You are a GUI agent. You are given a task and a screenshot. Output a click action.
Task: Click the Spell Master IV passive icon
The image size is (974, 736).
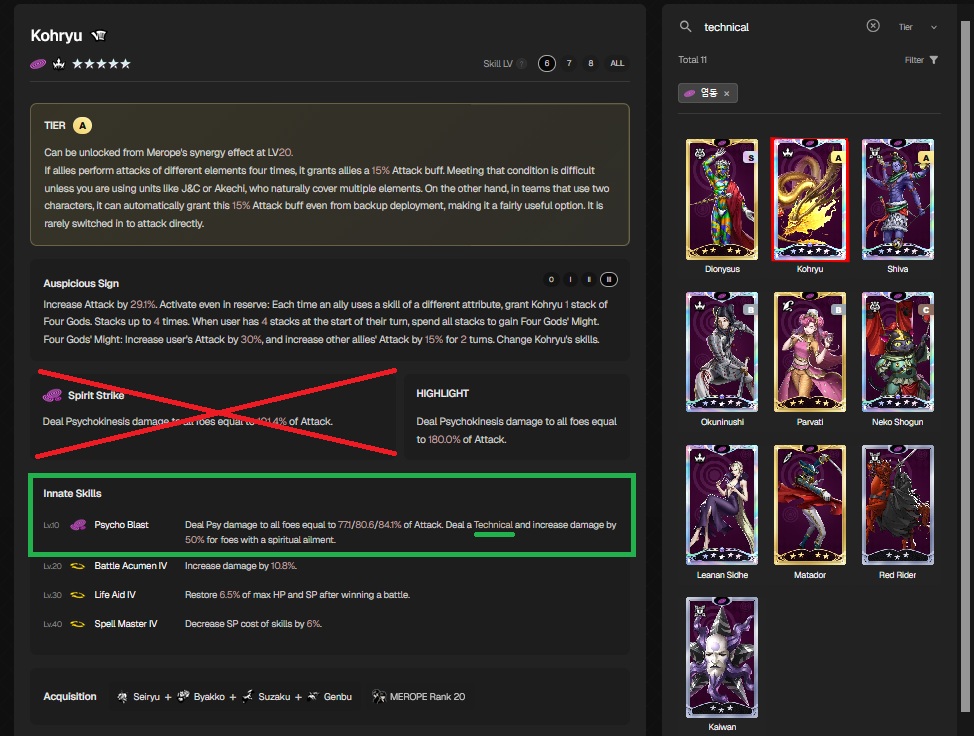(77, 624)
